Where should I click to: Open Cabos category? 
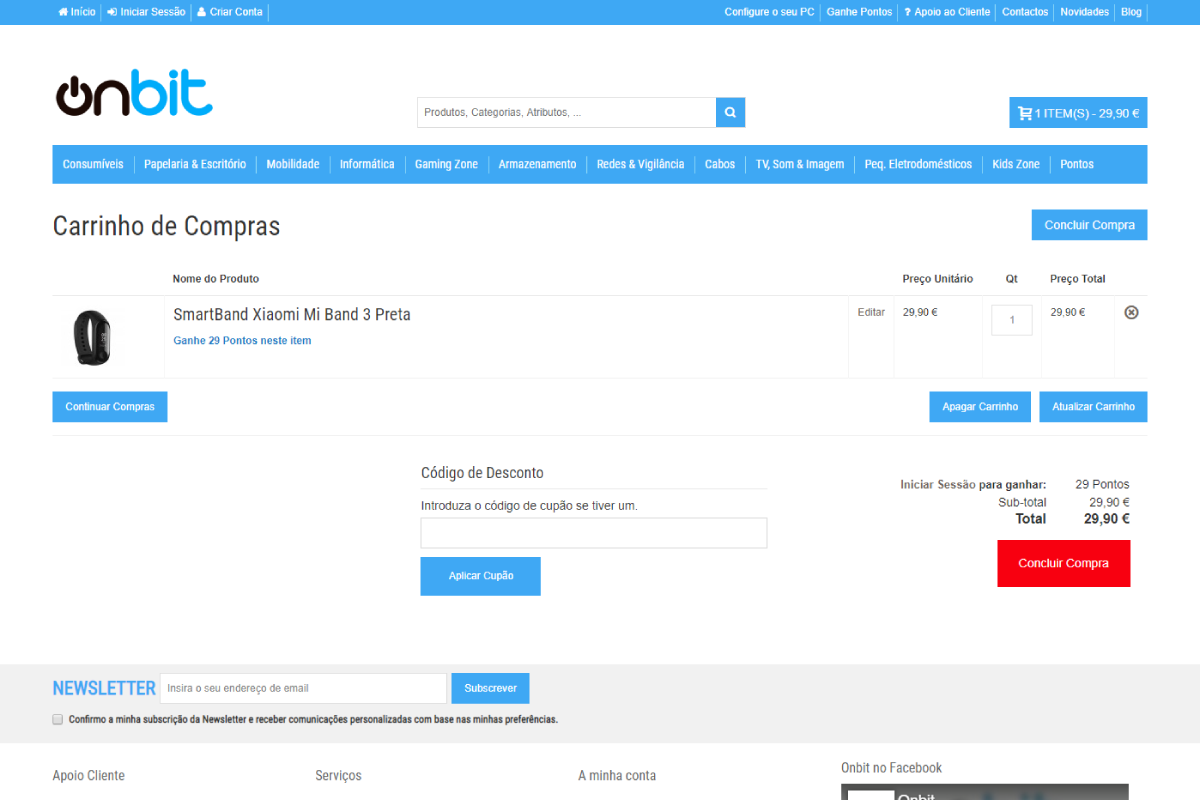pos(720,164)
